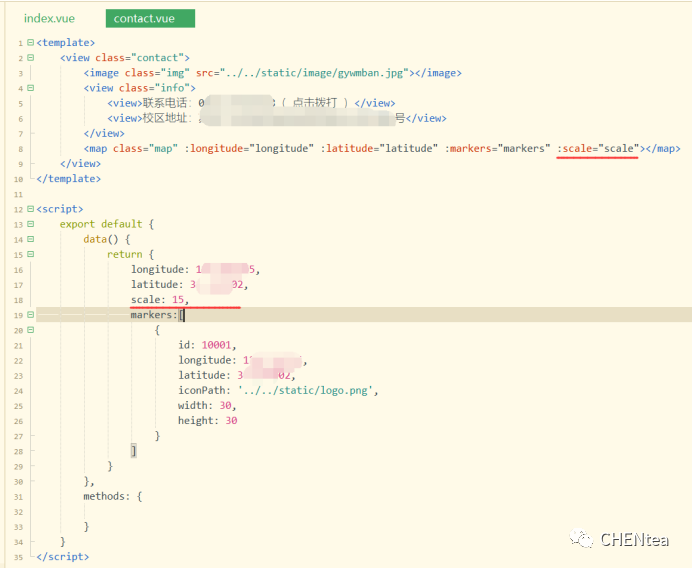
Task: Collapse return block fold on line 15
Action: (x=30, y=254)
